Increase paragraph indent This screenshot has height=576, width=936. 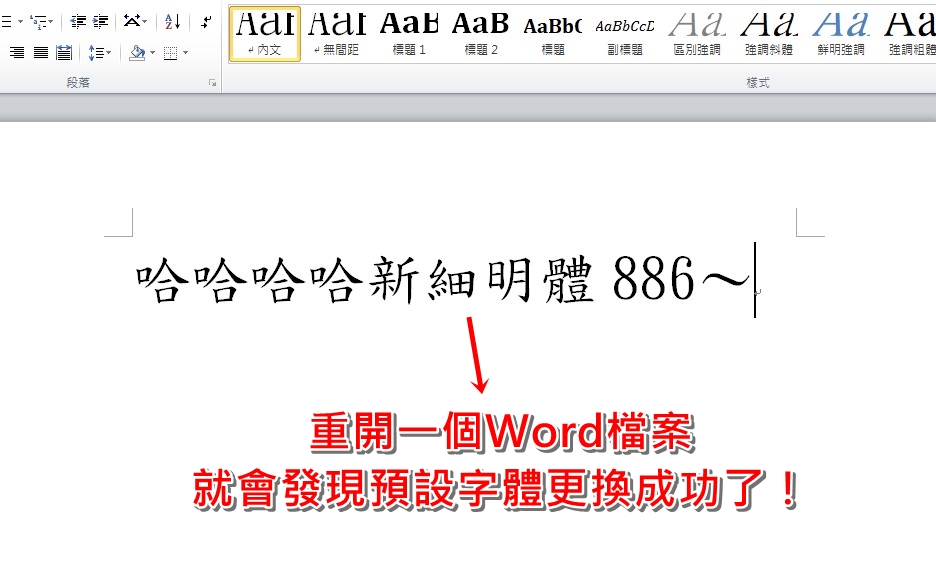point(100,22)
